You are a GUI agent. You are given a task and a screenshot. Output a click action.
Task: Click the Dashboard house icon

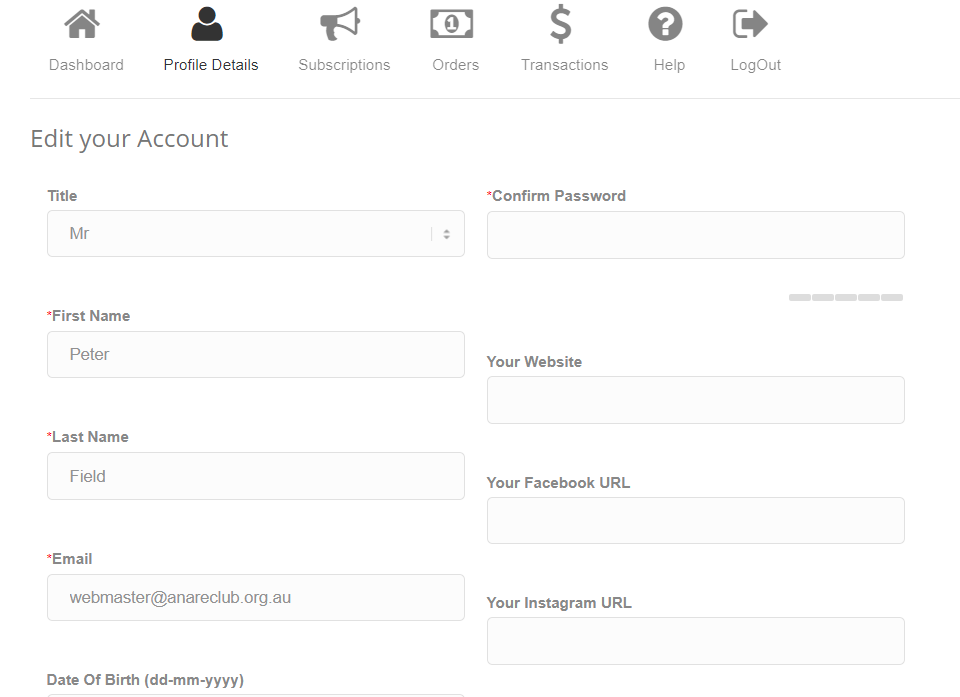(x=82, y=24)
